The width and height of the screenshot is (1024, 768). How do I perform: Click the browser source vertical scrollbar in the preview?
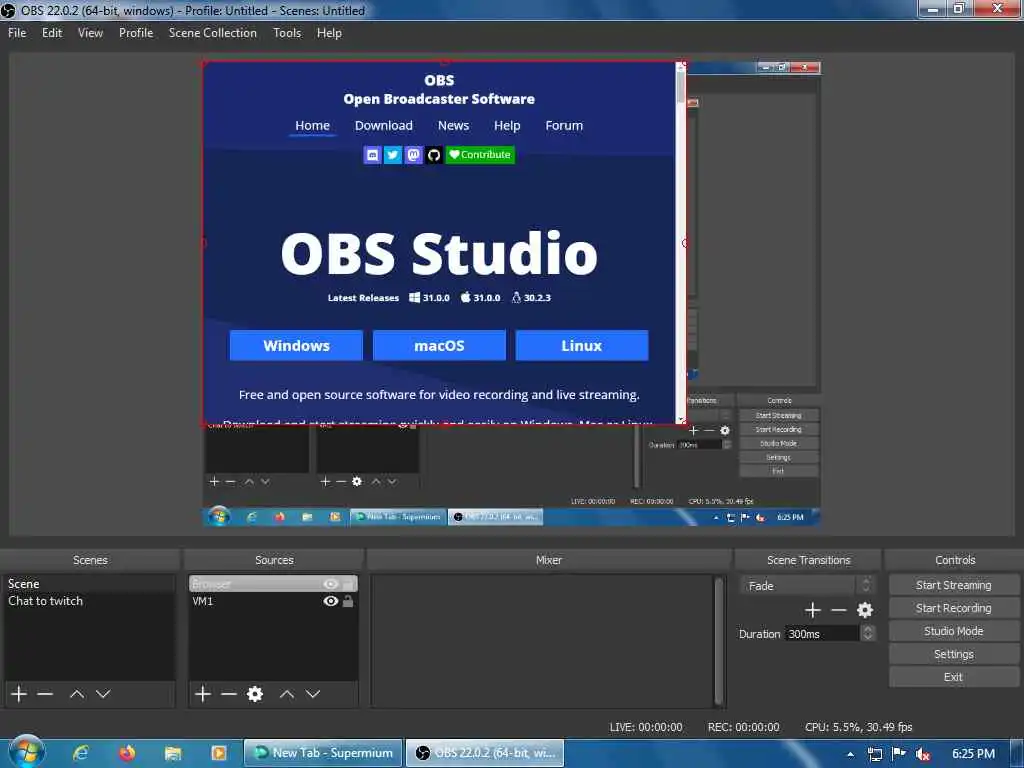point(680,243)
